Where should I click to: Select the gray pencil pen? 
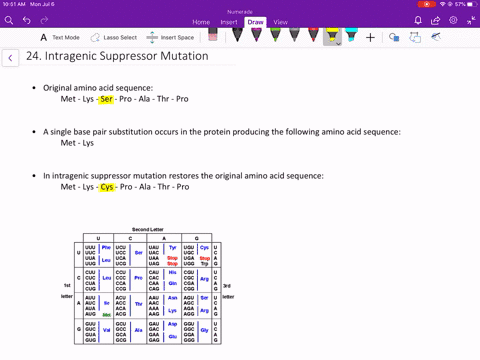click(294, 35)
